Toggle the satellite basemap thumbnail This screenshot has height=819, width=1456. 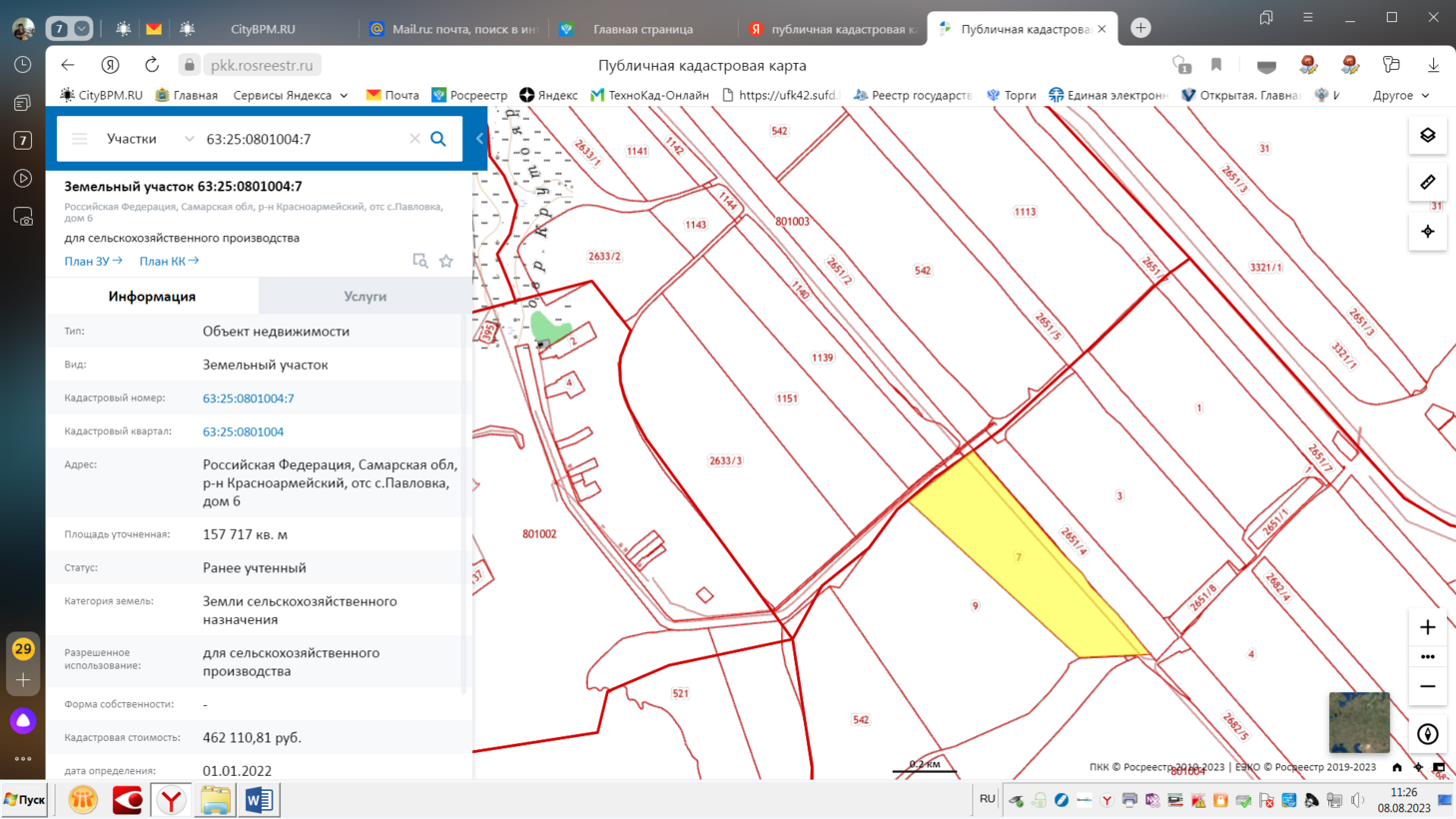(1358, 722)
